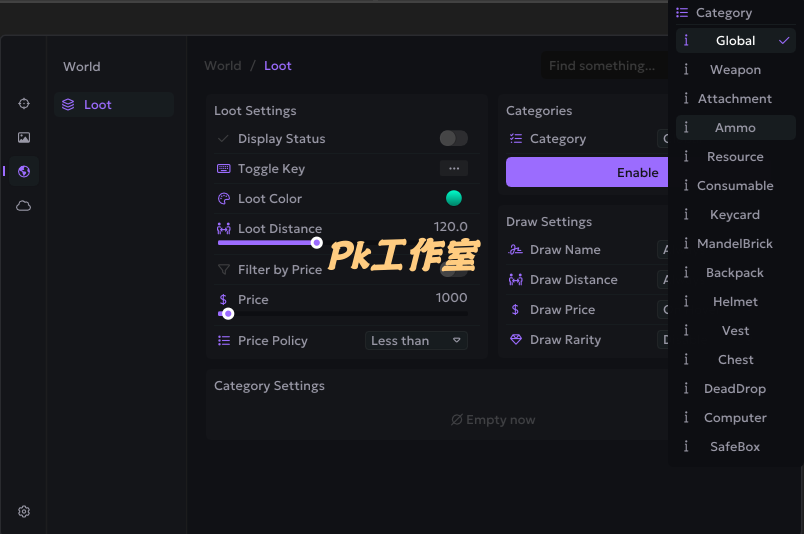The width and height of the screenshot is (804, 534).
Task: Select Ammo from the category list
Action: tap(735, 127)
